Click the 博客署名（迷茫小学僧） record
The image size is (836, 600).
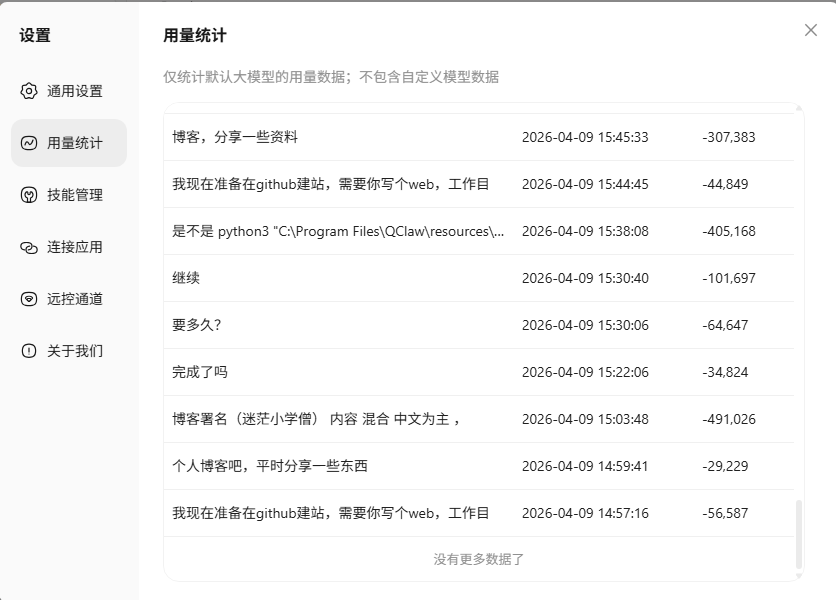point(316,419)
